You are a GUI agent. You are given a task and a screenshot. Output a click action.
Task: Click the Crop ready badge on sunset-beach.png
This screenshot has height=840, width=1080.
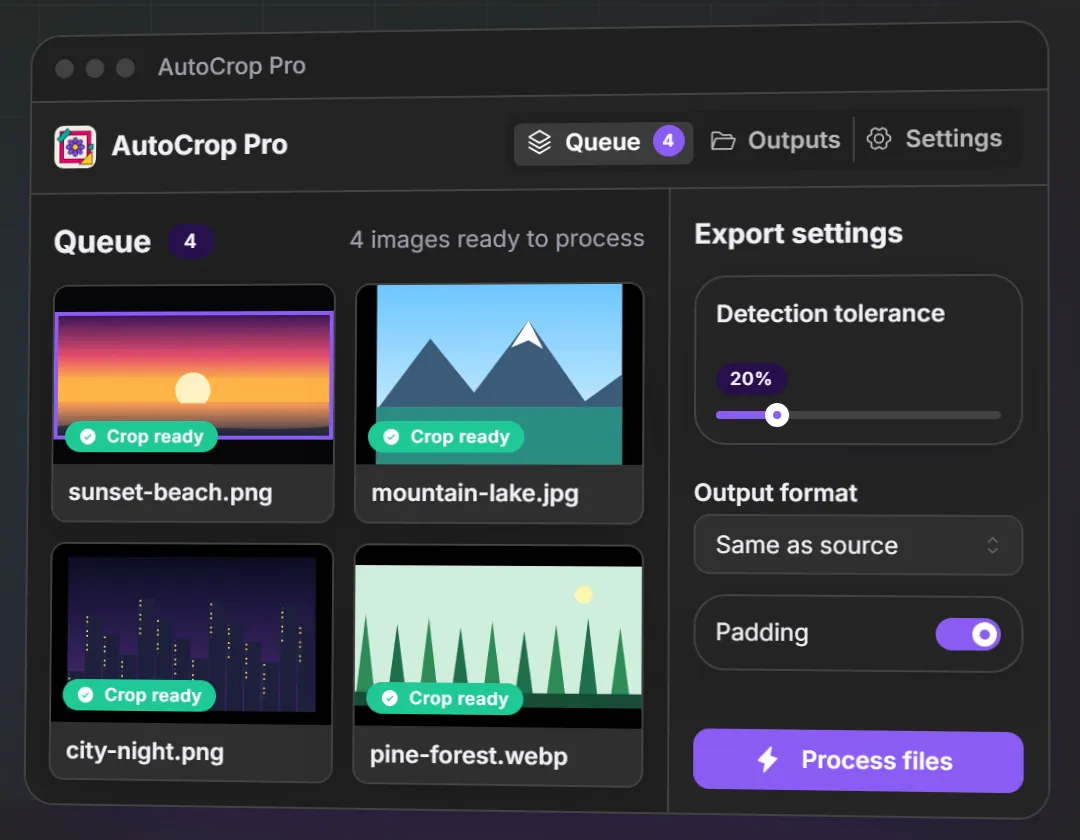tap(141, 437)
